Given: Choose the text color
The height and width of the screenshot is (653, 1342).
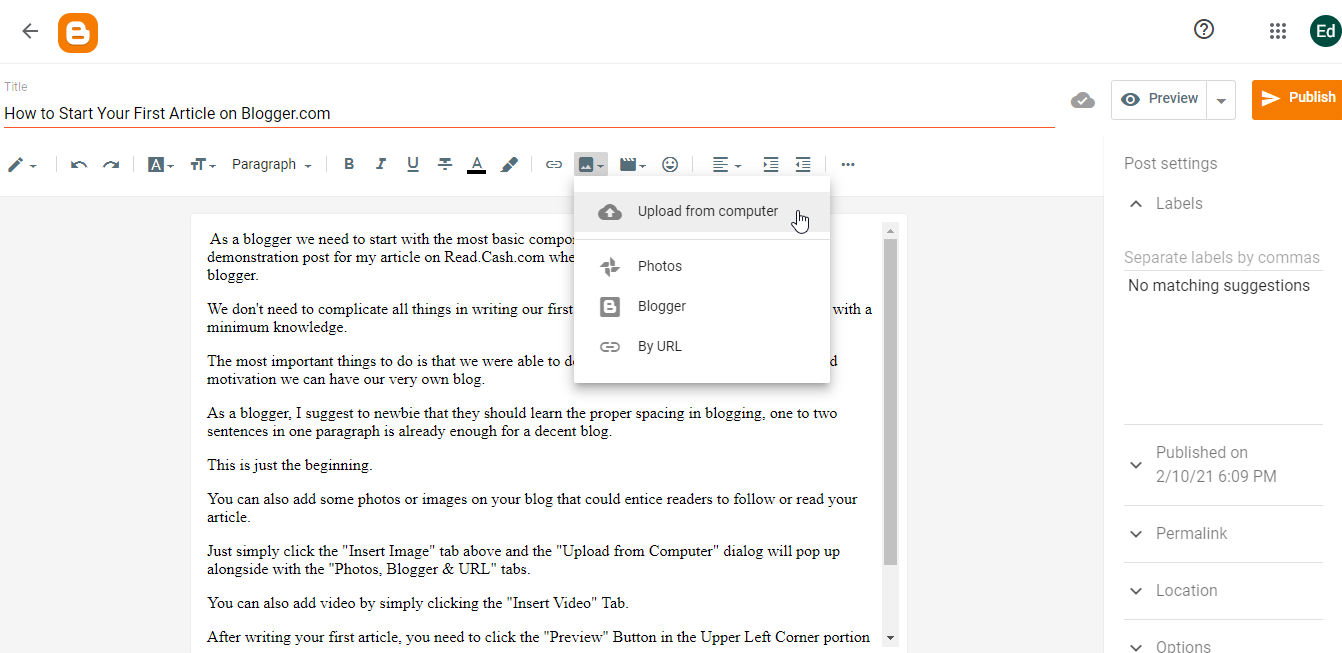Looking at the screenshot, I should (x=477, y=165).
